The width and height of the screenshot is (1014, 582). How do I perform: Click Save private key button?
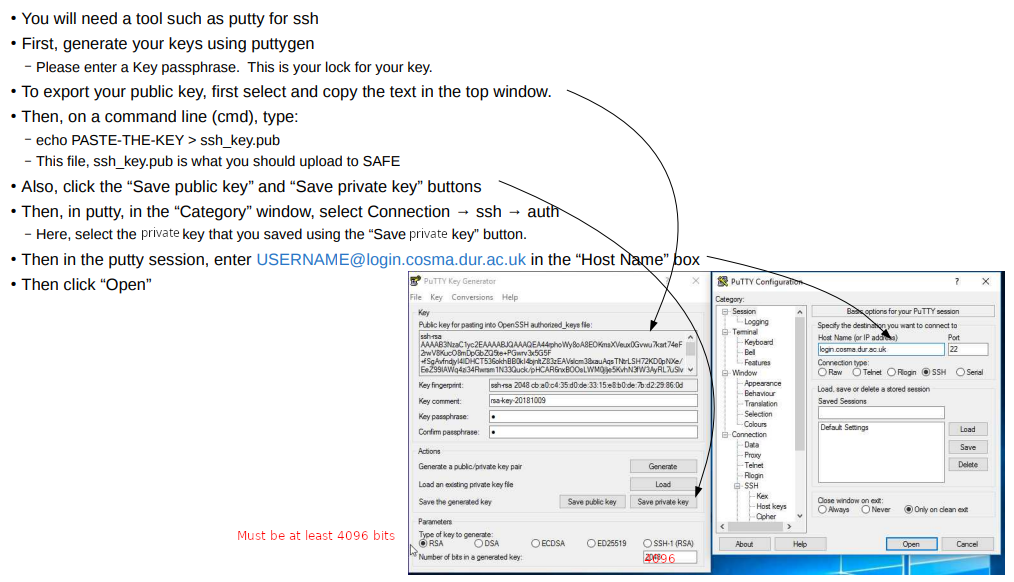click(x=663, y=502)
